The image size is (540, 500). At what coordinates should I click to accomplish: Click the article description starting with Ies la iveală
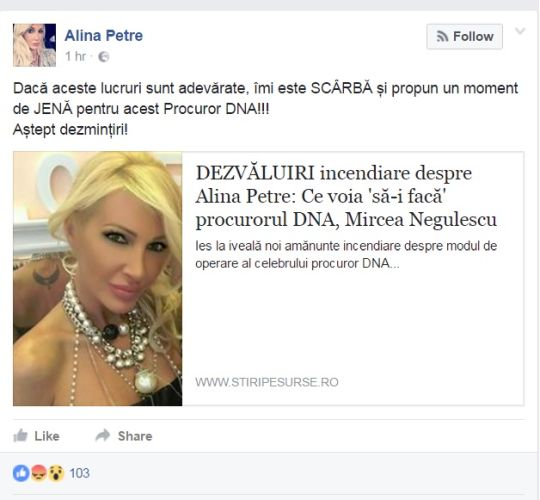click(x=346, y=255)
